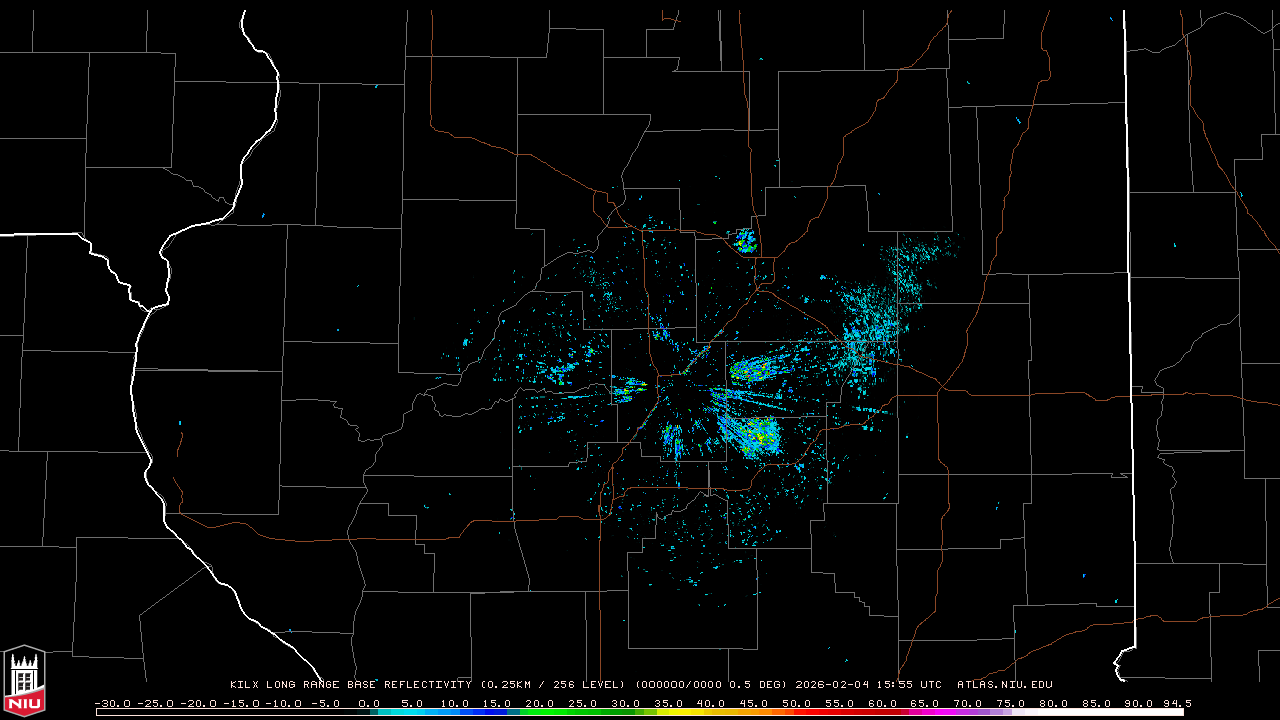Click the 0.0 scale label

tap(369, 703)
